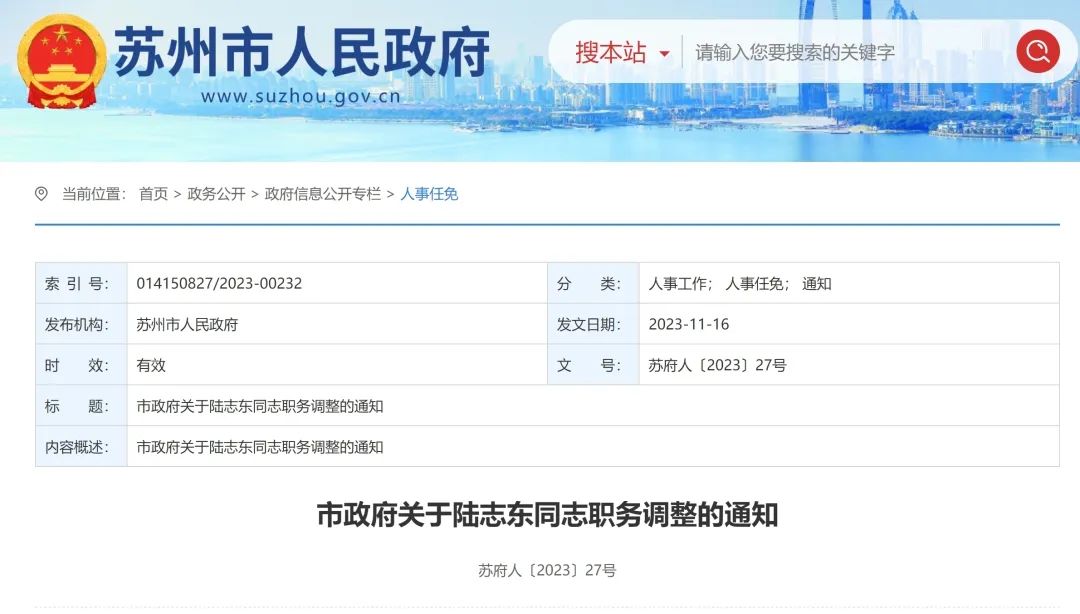Image resolution: width=1080 pixels, height=614 pixels.
Task: Click 通知 in the 分类 row
Action: click(816, 283)
